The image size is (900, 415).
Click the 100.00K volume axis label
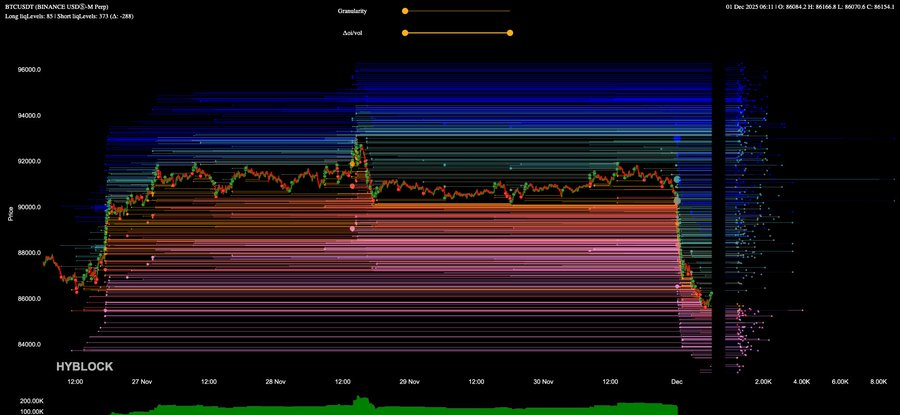click(31, 412)
